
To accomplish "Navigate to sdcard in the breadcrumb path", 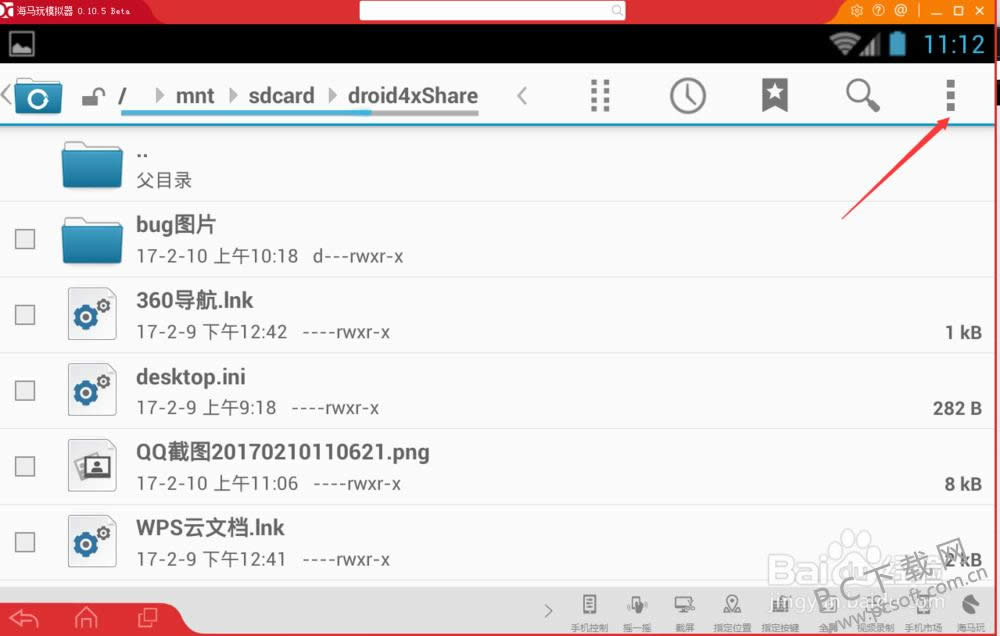I will tap(281, 96).
